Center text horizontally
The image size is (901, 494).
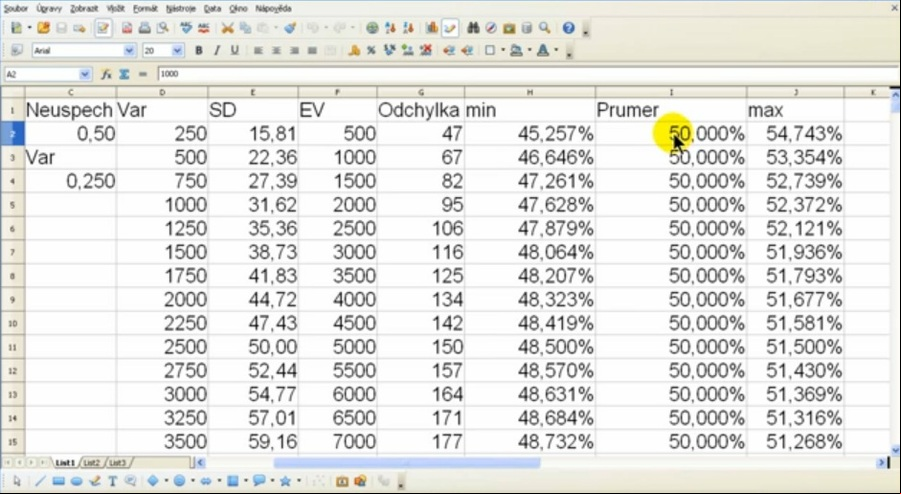(276, 51)
